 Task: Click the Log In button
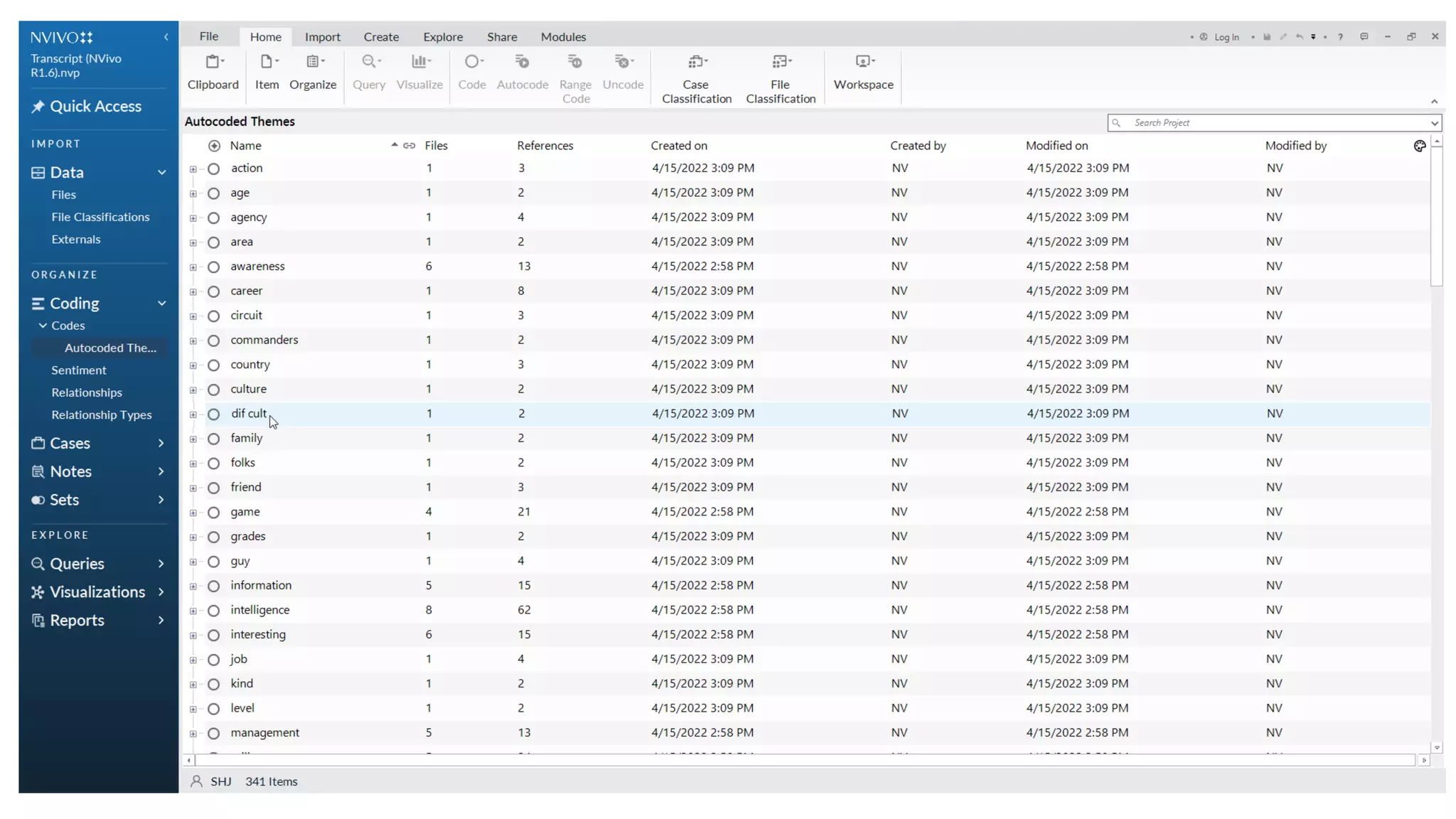(x=1226, y=37)
